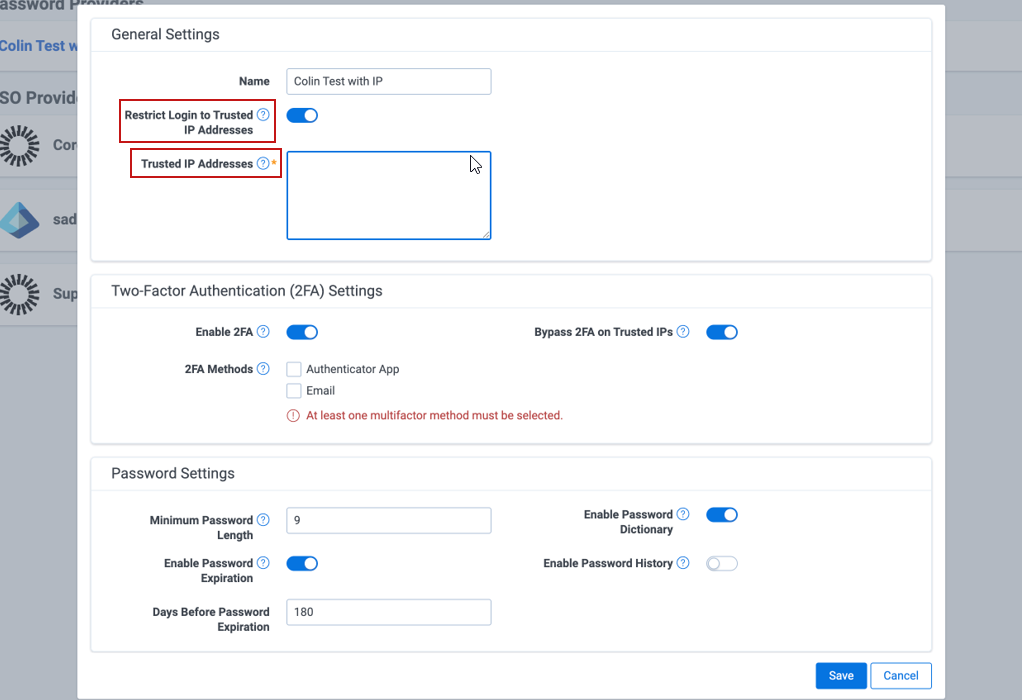
Task: Open help icon beside Trusted IP Addresses label
Action: [x=263, y=164]
